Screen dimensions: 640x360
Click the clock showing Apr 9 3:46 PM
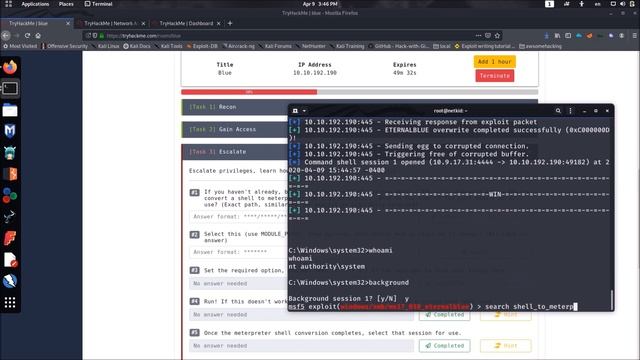[x=320, y=4]
